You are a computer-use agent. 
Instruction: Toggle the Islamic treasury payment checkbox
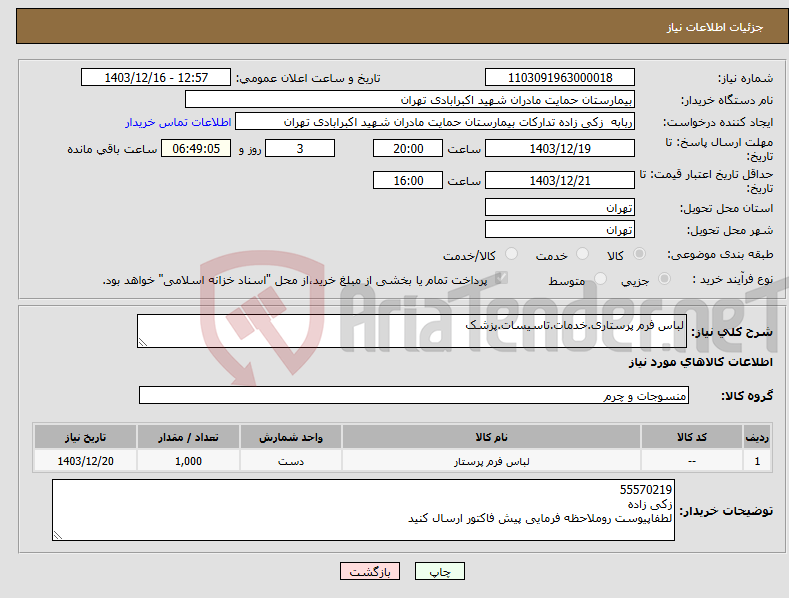501,278
